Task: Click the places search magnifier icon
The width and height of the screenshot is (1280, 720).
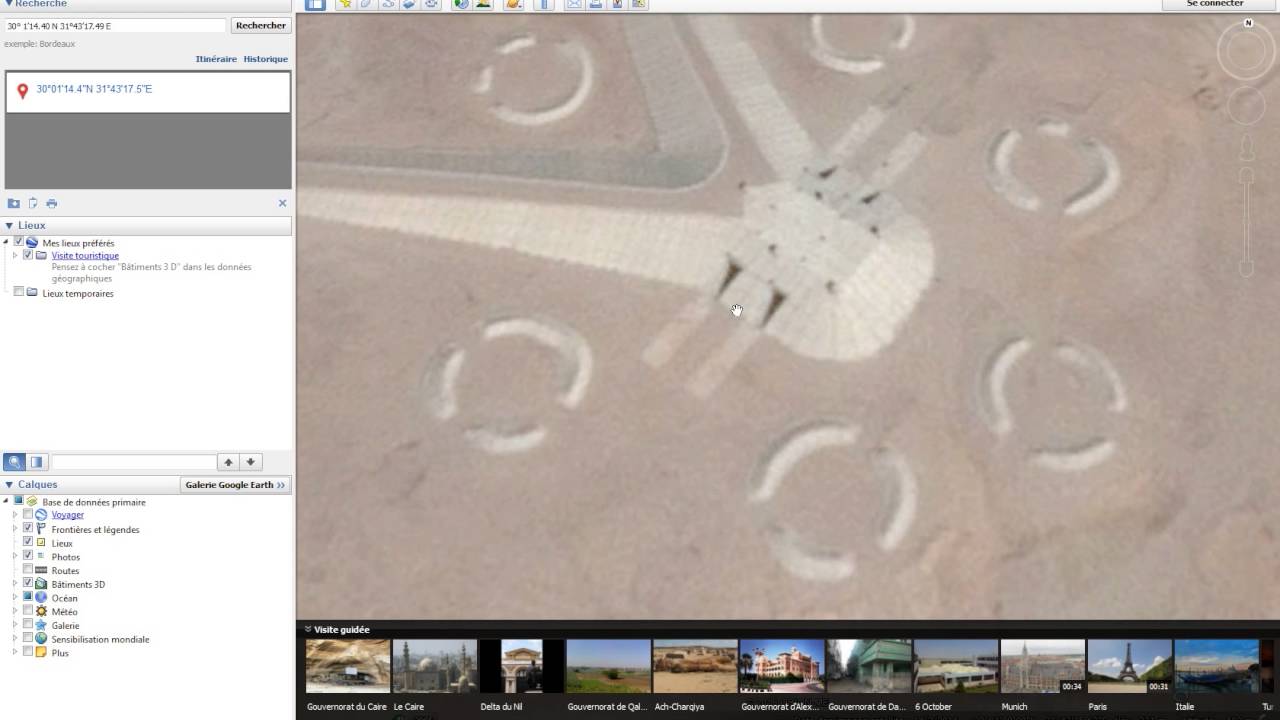Action: coord(14,462)
